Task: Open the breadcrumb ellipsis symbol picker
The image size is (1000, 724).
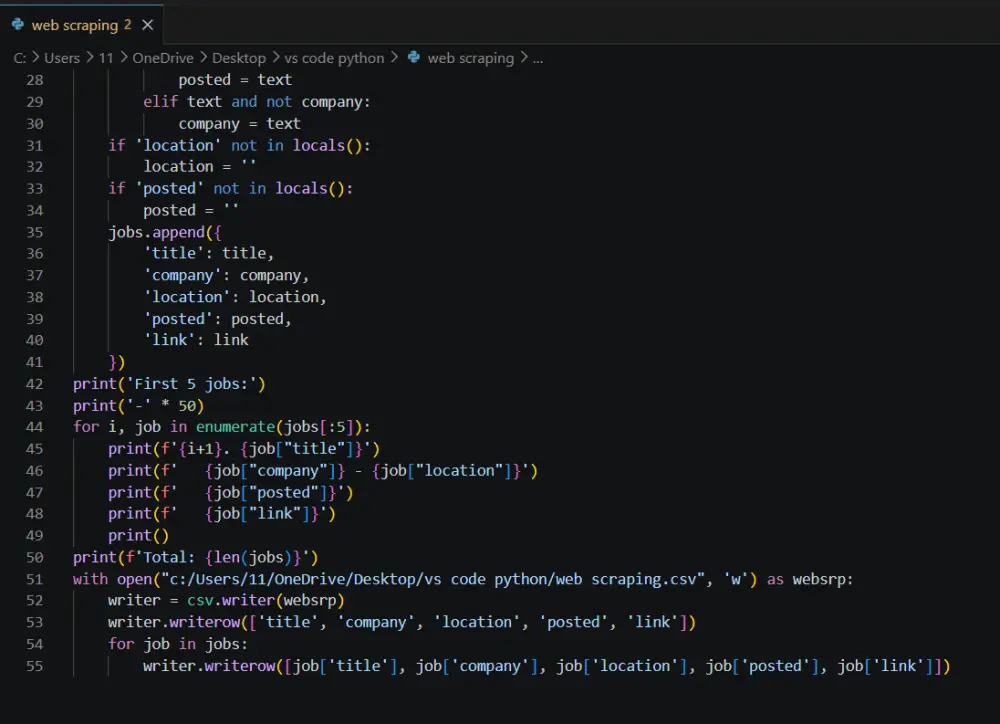Action: pyautogui.click(x=538, y=59)
